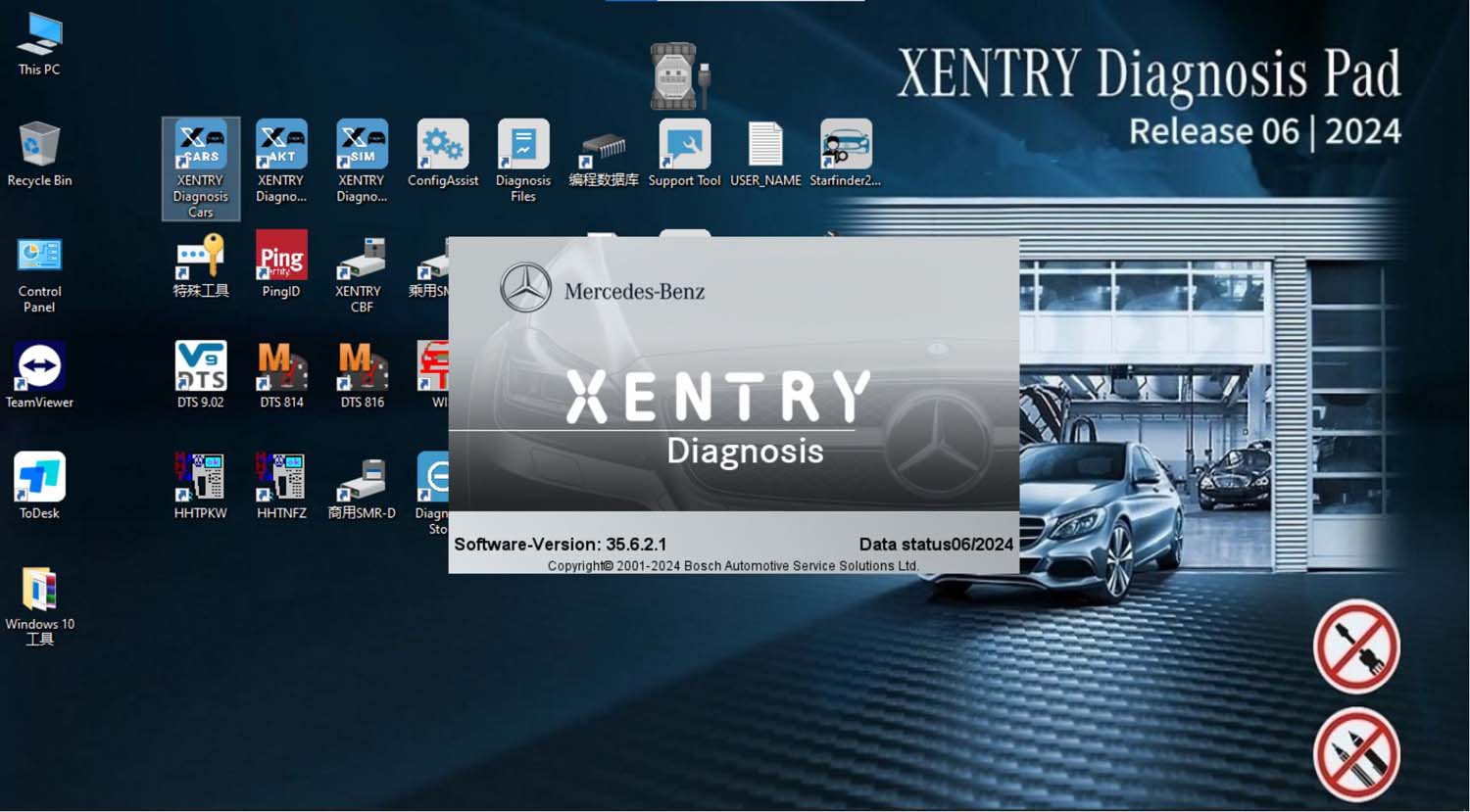
Task: Click the Support Tool icon
Action: pos(684,147)
